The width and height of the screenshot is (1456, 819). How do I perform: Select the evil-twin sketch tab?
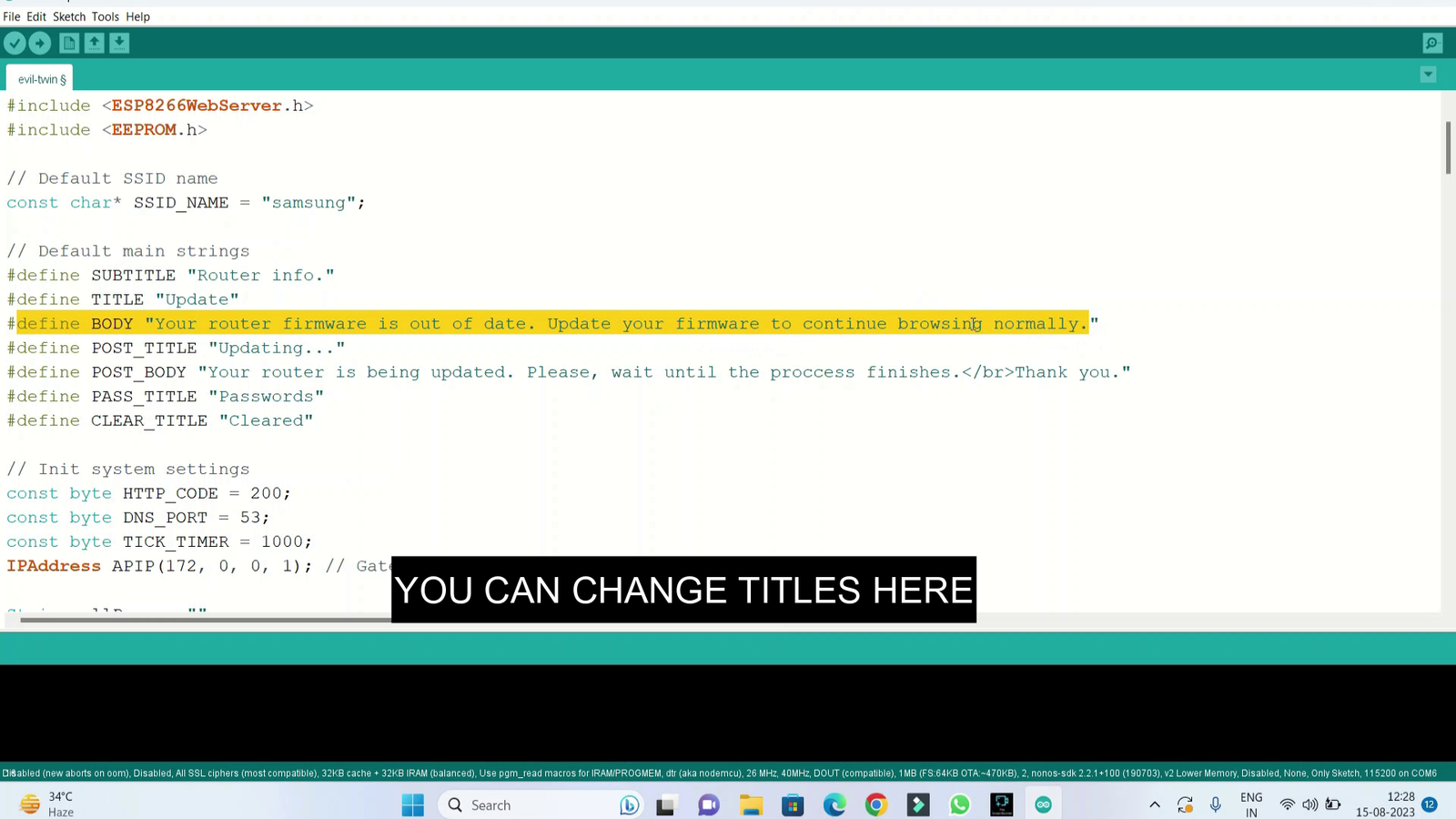coord(41,79)
